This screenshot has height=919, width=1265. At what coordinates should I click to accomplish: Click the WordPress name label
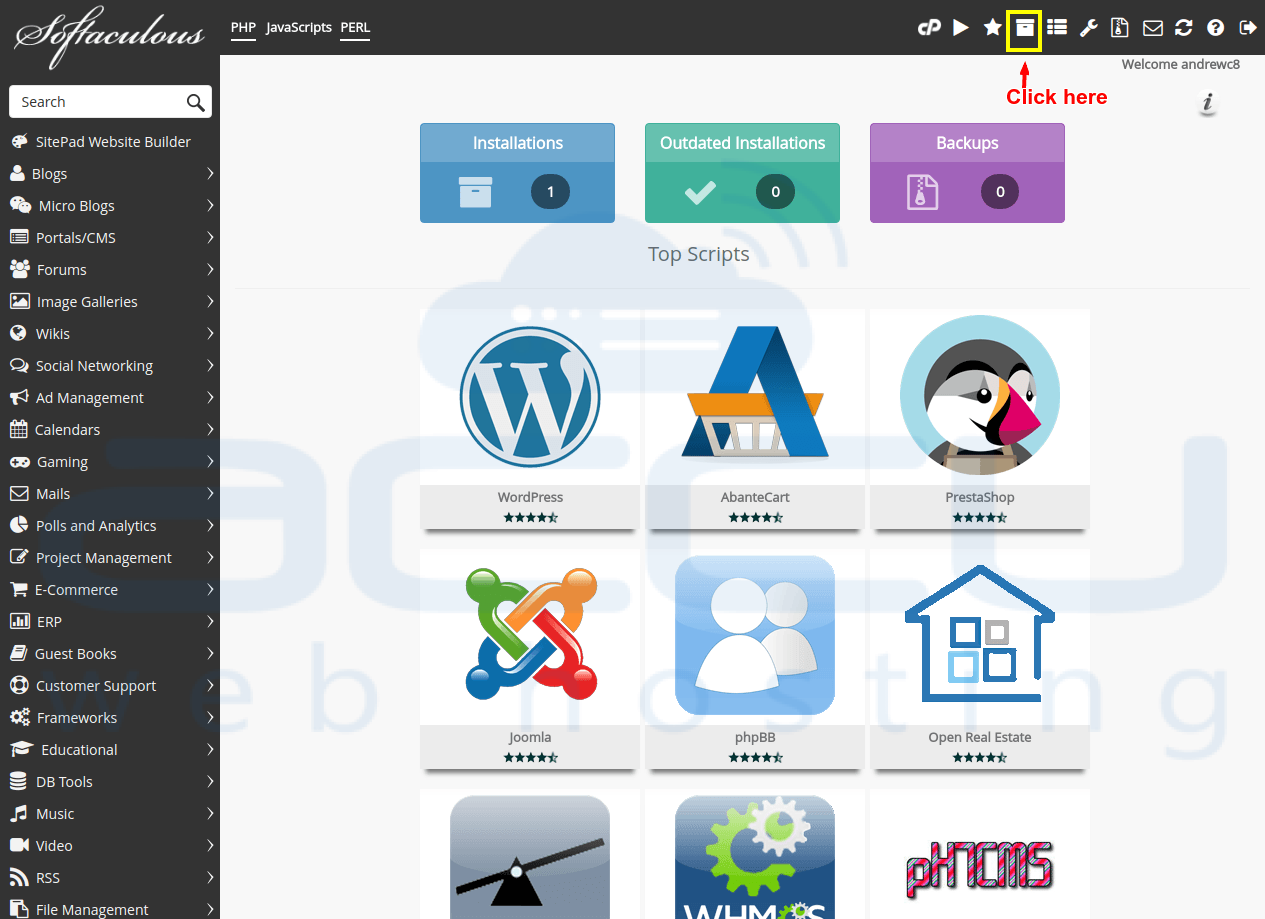(530, 497)
